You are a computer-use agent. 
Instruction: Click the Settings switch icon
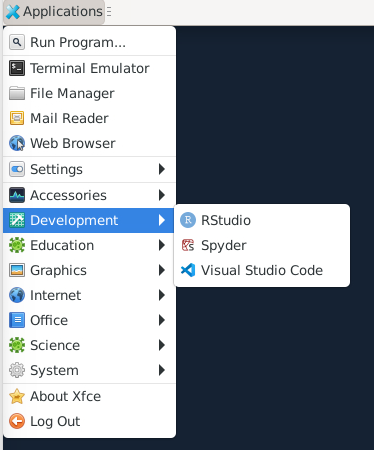coord(17,169)
